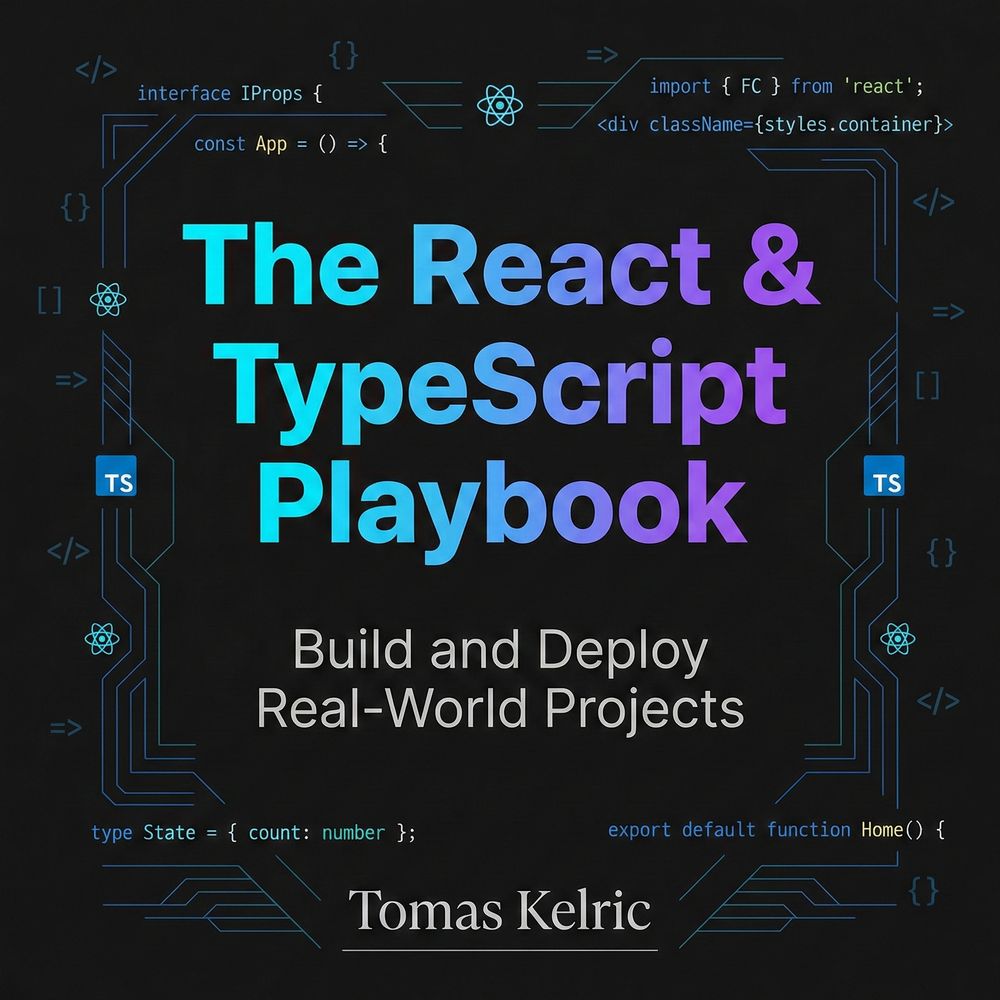The width and height of the screenshot is (1000, 1000).
Task: Click the square brackets symbol on the right side
Action: 928,384
